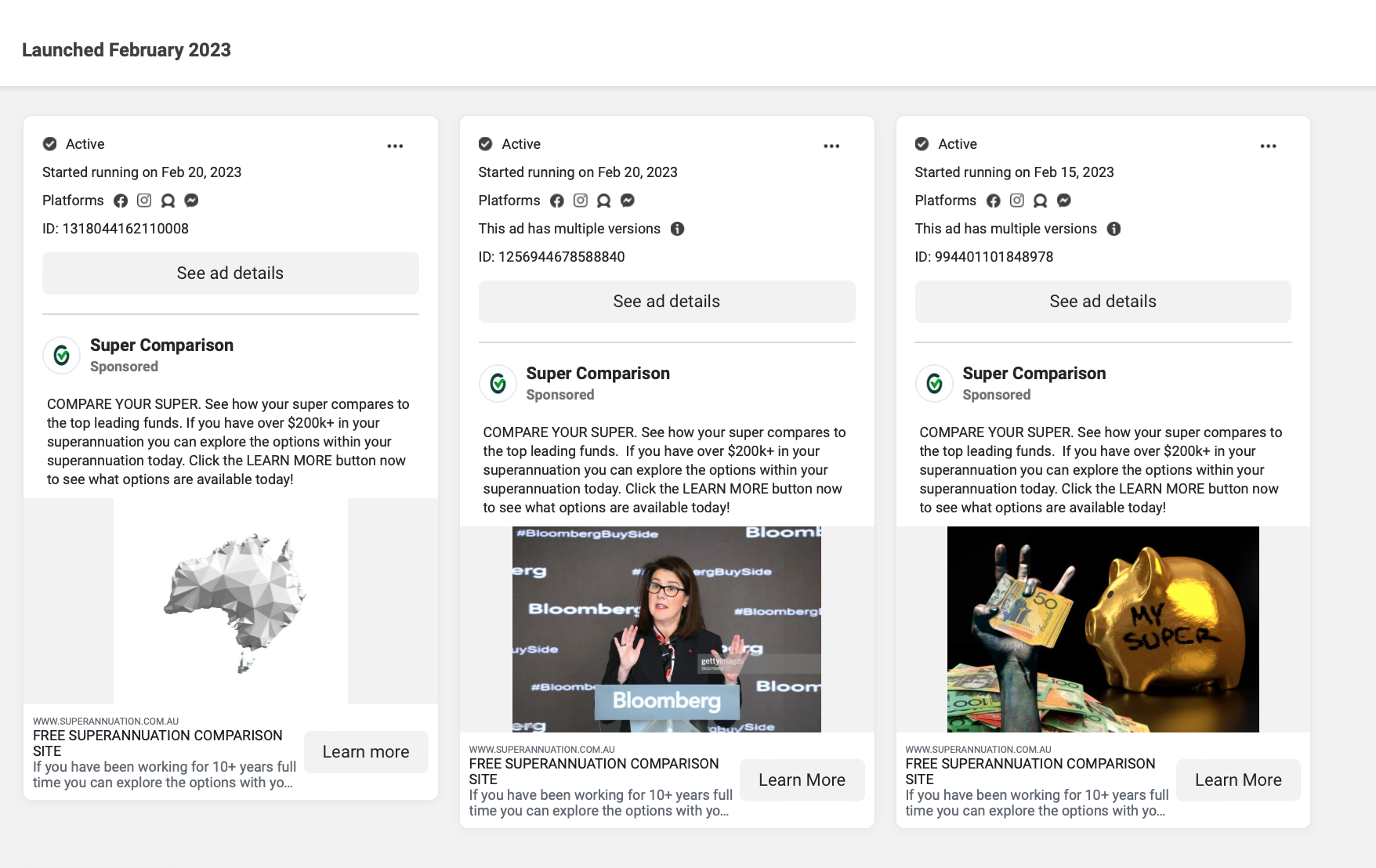Click Audience Network icon on first ad
The height and width of the screenshot is (868, 1376).
click(168, 201)
